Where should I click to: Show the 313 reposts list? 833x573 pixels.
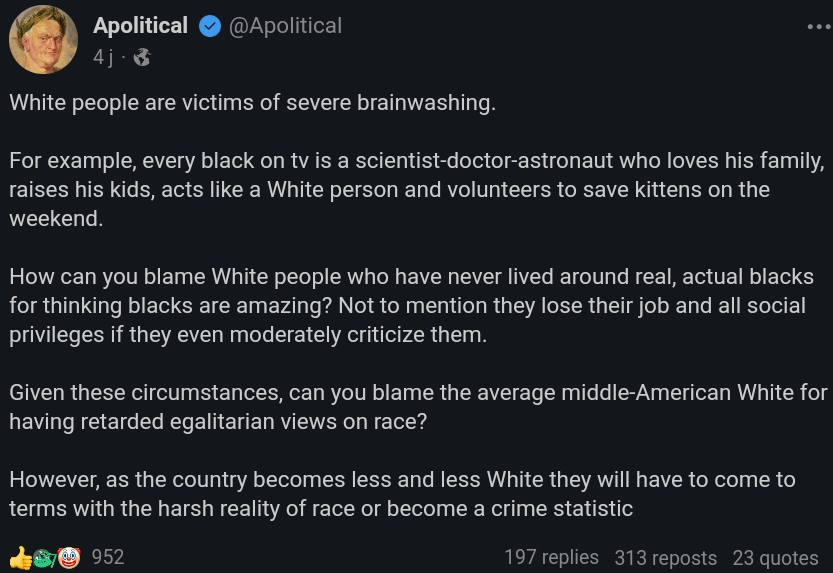coord(665,558)
